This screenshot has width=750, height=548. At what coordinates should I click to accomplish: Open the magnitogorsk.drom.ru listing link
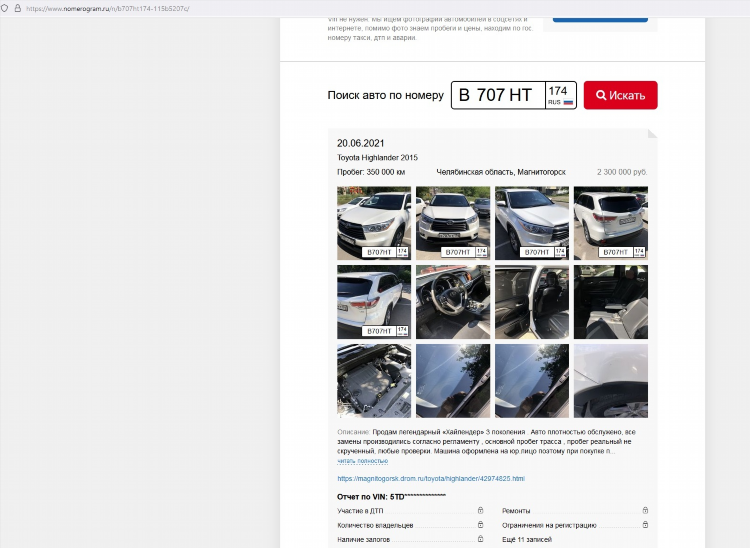431,478
